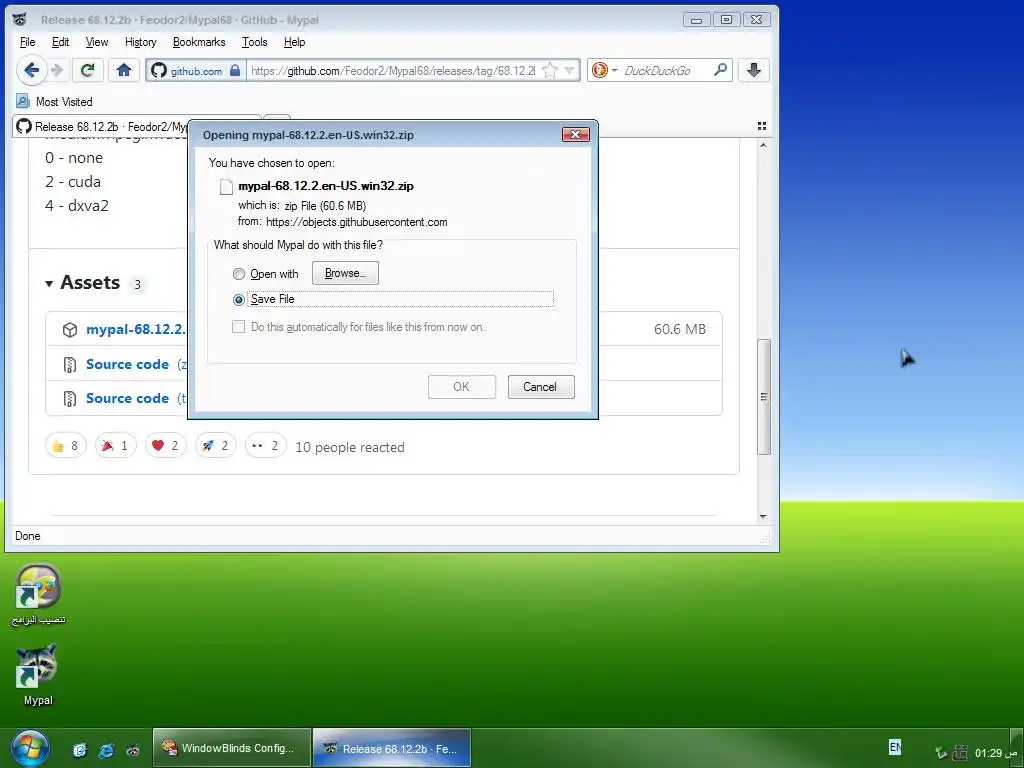The width and height of the screenshot is (1024, 768).
Task: Open the Tools menu
Action: coord(255,42)
